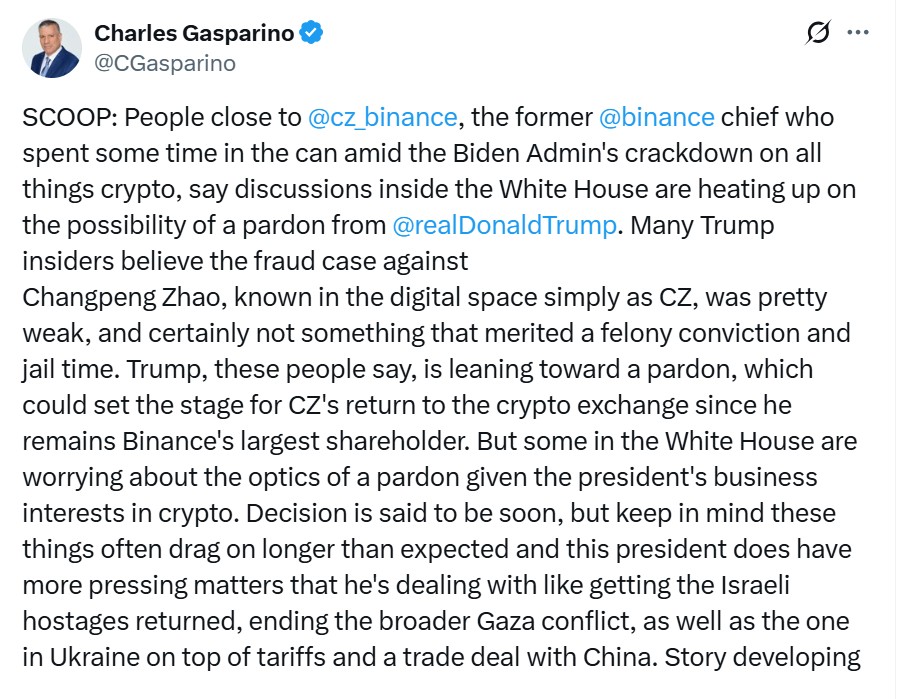The image size is (898, 699).
Task: Follow the @binance mention link
Action: point(656,117)
